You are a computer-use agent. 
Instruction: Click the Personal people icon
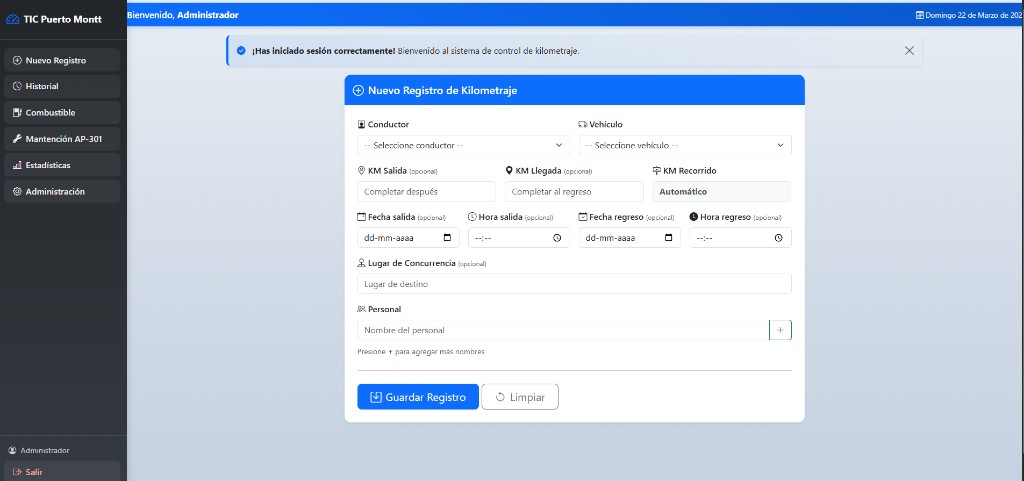click(x=361, y=309)
